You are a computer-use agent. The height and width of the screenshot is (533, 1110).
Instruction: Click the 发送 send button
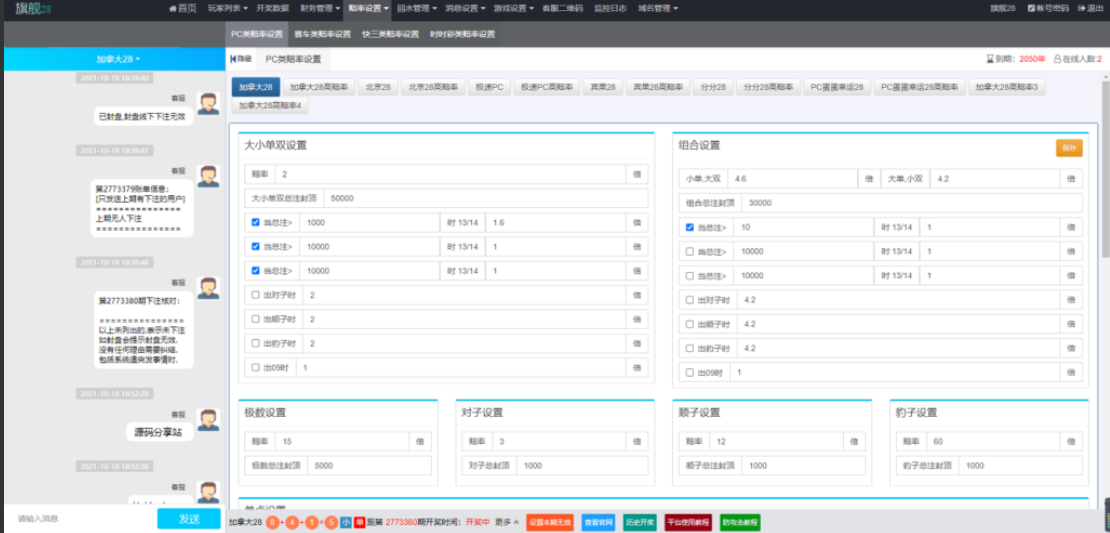pos(188,519)
